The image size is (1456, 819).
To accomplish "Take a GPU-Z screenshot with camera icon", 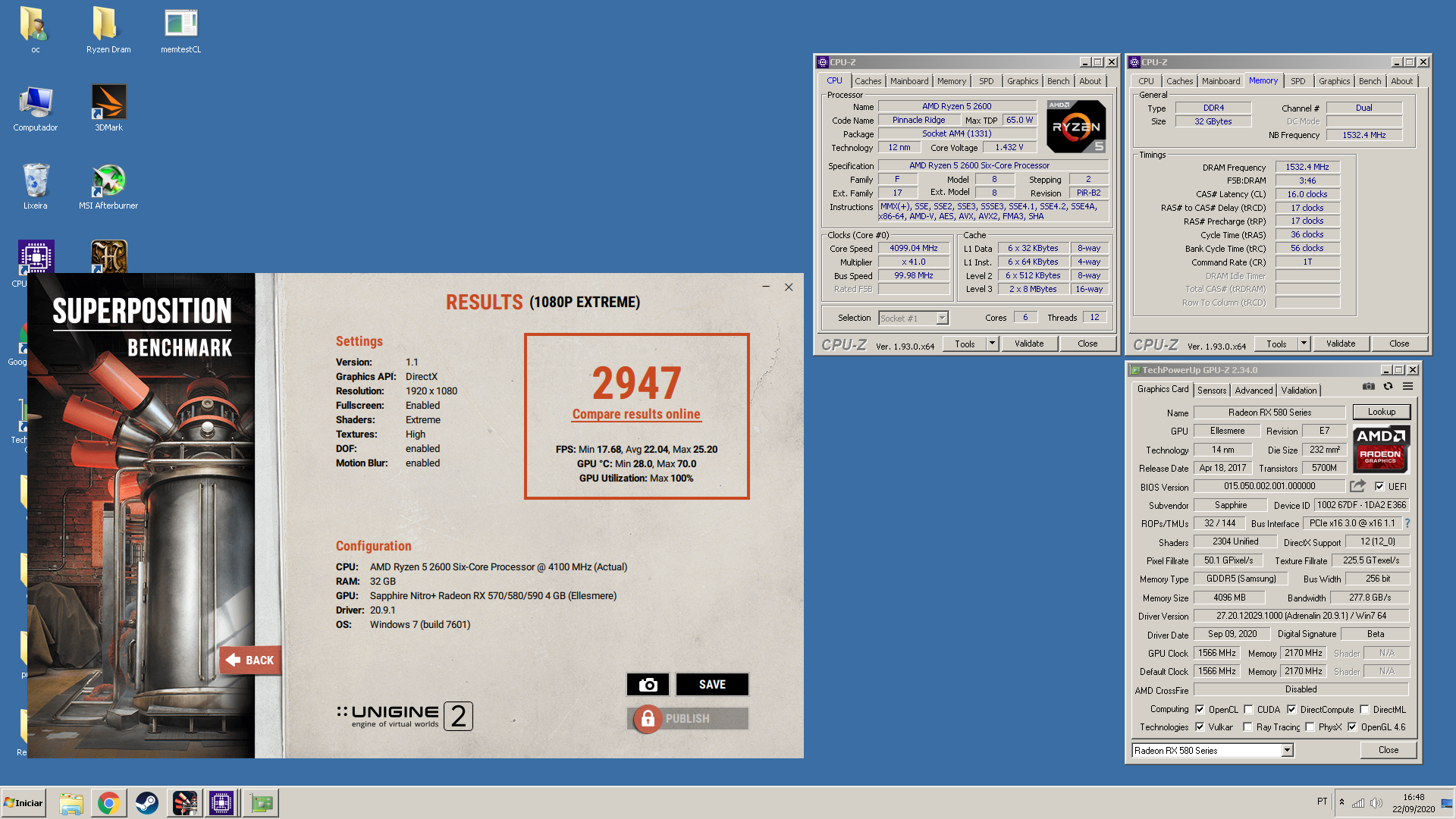I will pyautogui.click(x=1368, y=387).
